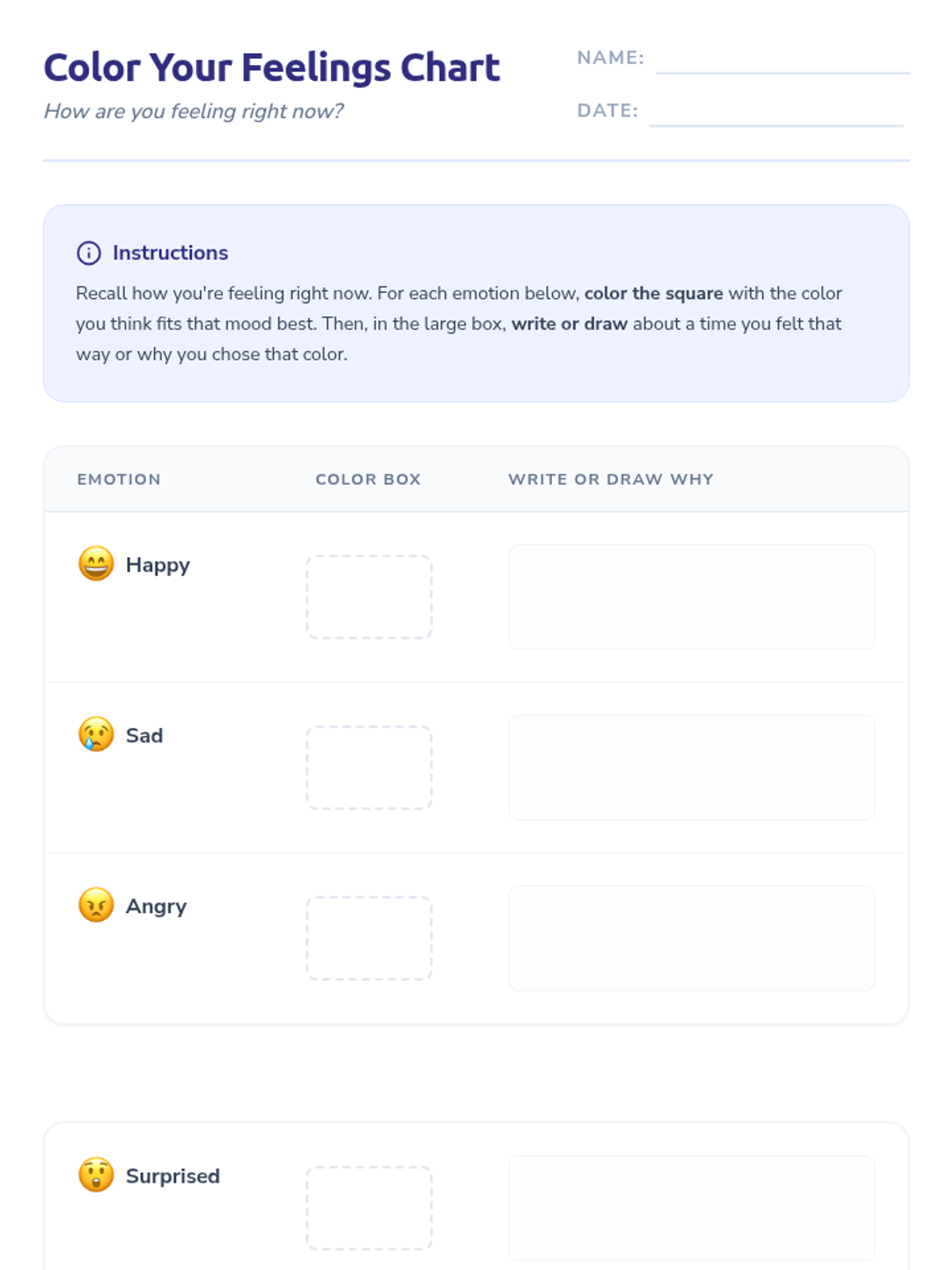Image resolution: width=952 pixels, height=1270 pixels.
Task: Click the Emotion column header
Action: click(x=119, y=479)
